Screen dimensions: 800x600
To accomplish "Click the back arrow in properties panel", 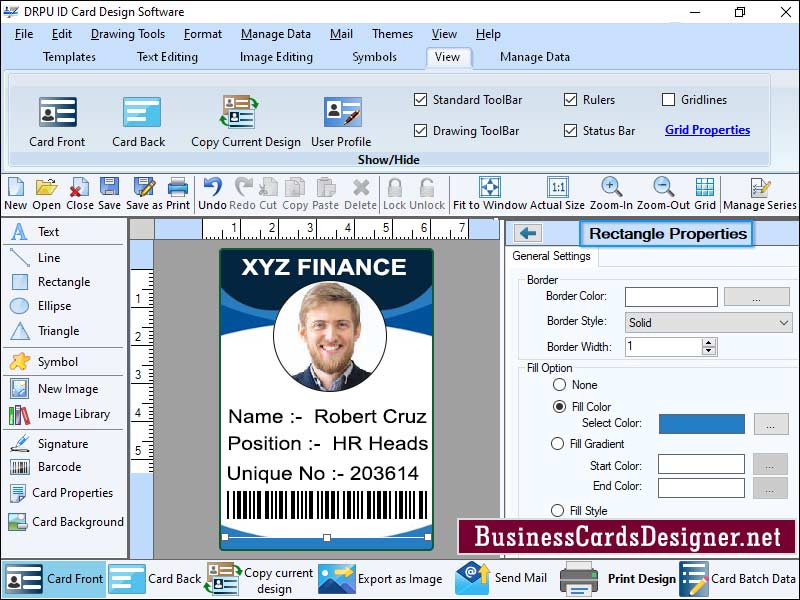I will point(529,233).
